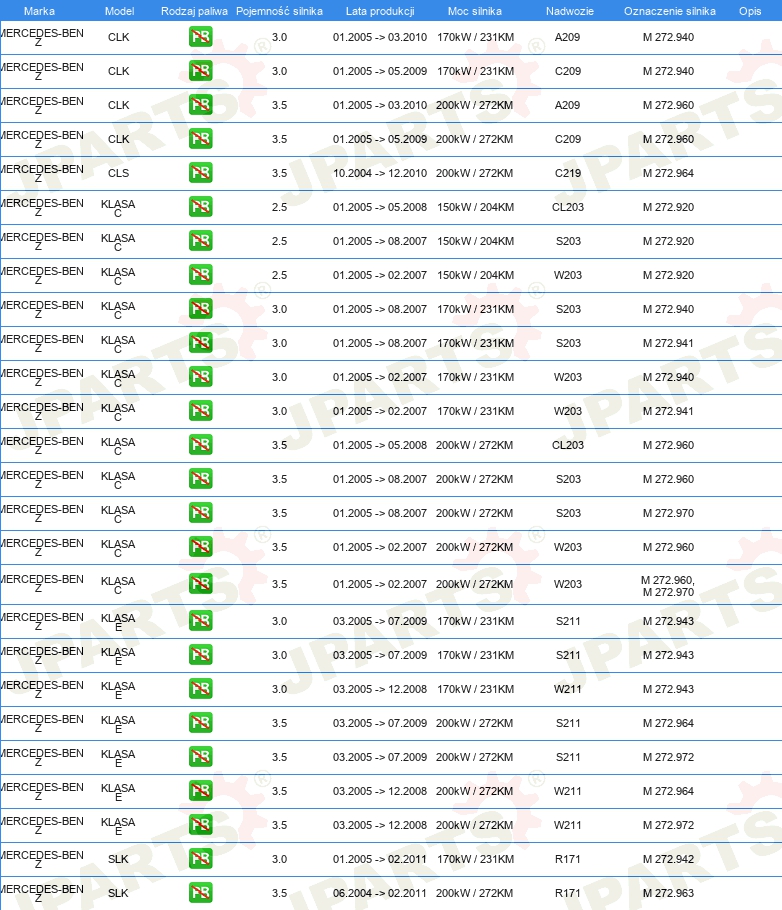Click fuel icon in W203 3.0 M 272.940 row

(x=200, y=377)
